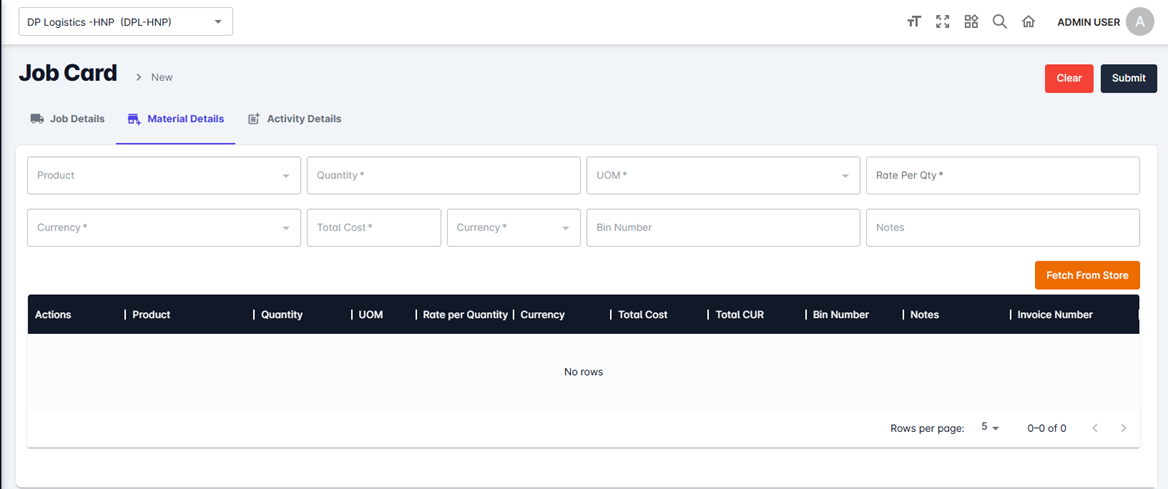Open the apps grid icon
Screen dimensions: 1168x489
(971, 22)
